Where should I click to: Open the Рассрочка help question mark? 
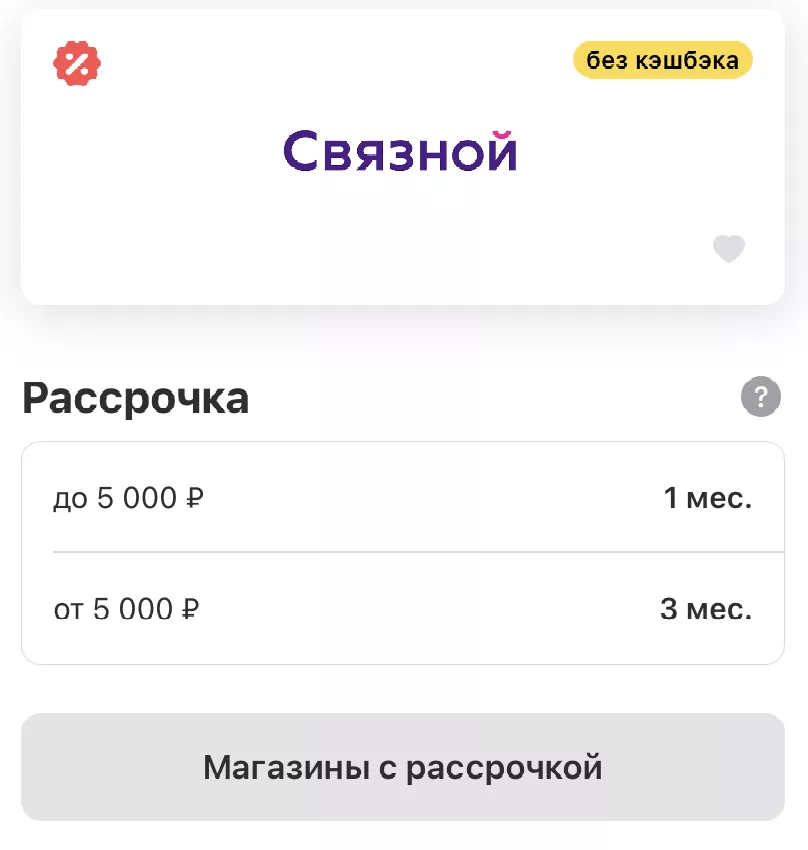coord(760,397)
